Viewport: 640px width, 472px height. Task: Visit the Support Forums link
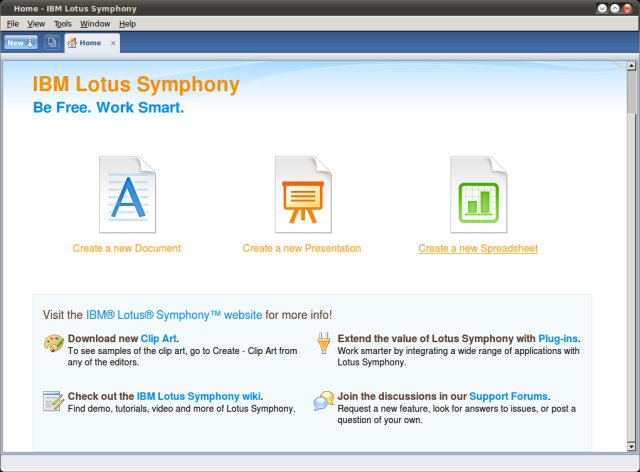[x=508, y=396]
